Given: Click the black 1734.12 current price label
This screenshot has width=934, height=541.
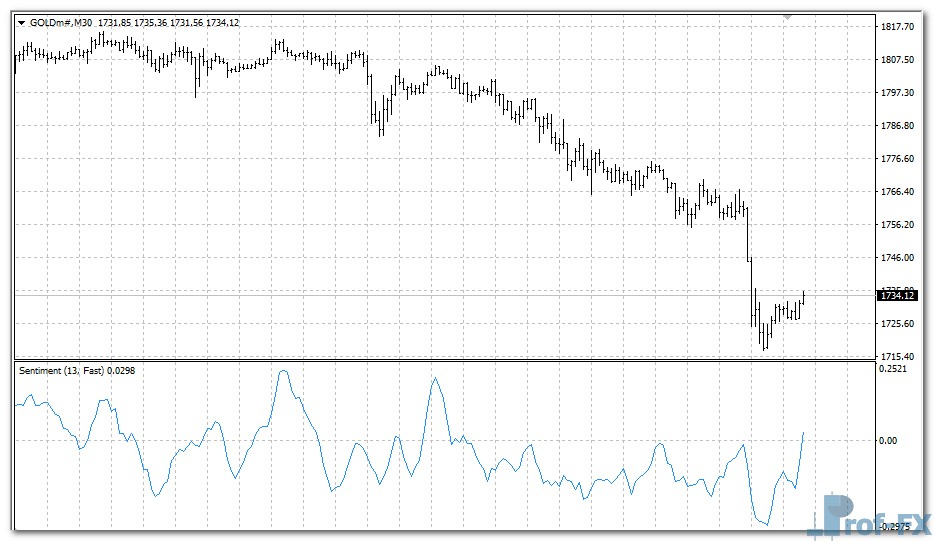Looking at the screenshot, I should pos(896,295).
